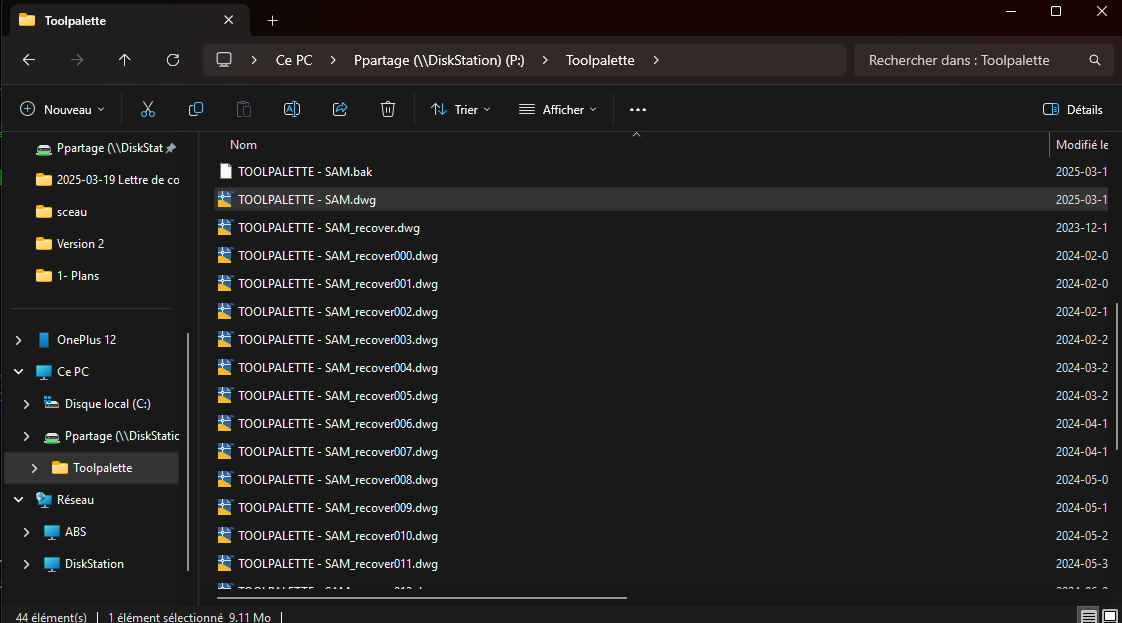
Task: Navigate back with the Back arrow
Action: coord(29,60)
